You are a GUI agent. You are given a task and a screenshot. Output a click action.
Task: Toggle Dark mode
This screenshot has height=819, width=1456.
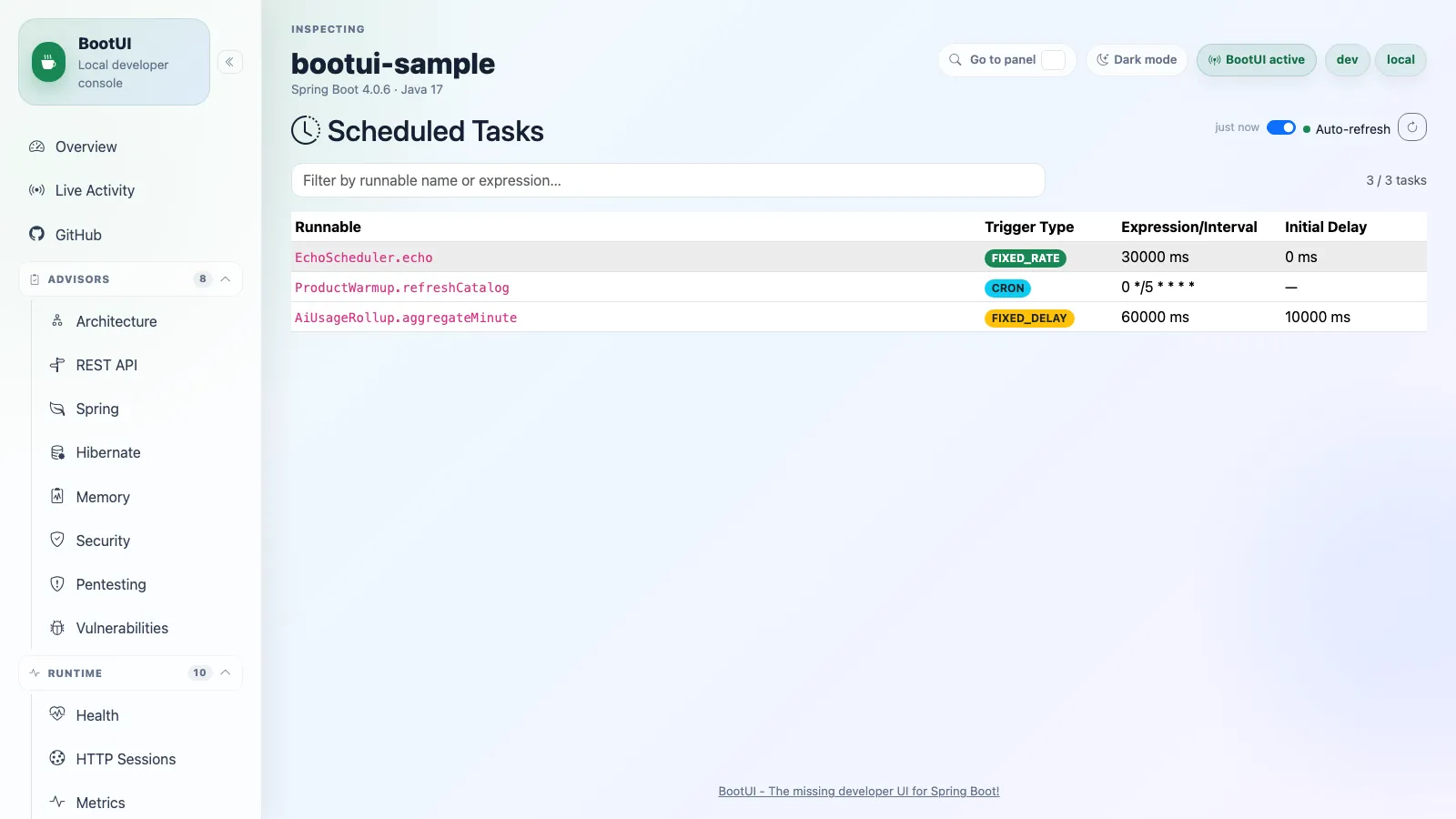click(1137, 60)
